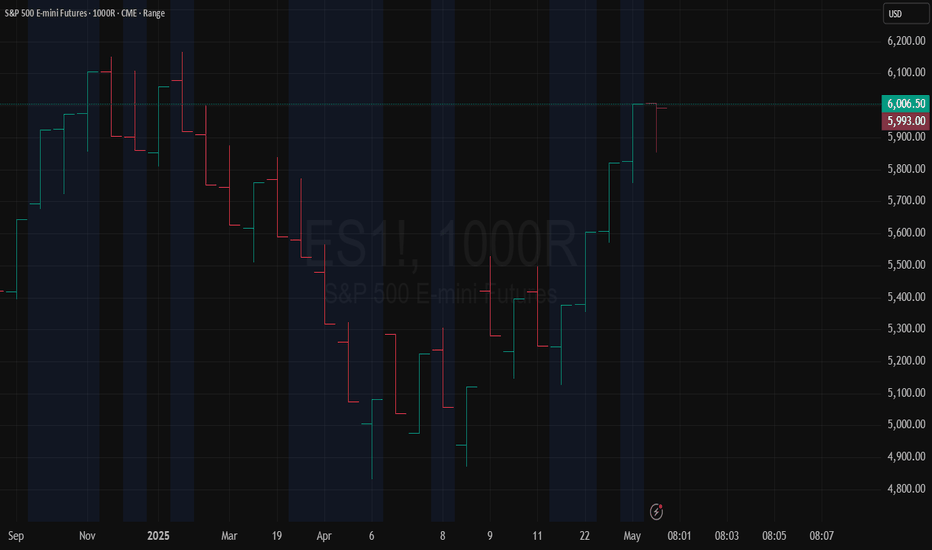Click the May date label
This screenshot has width=932, height=550.
(x=632, y=536)
